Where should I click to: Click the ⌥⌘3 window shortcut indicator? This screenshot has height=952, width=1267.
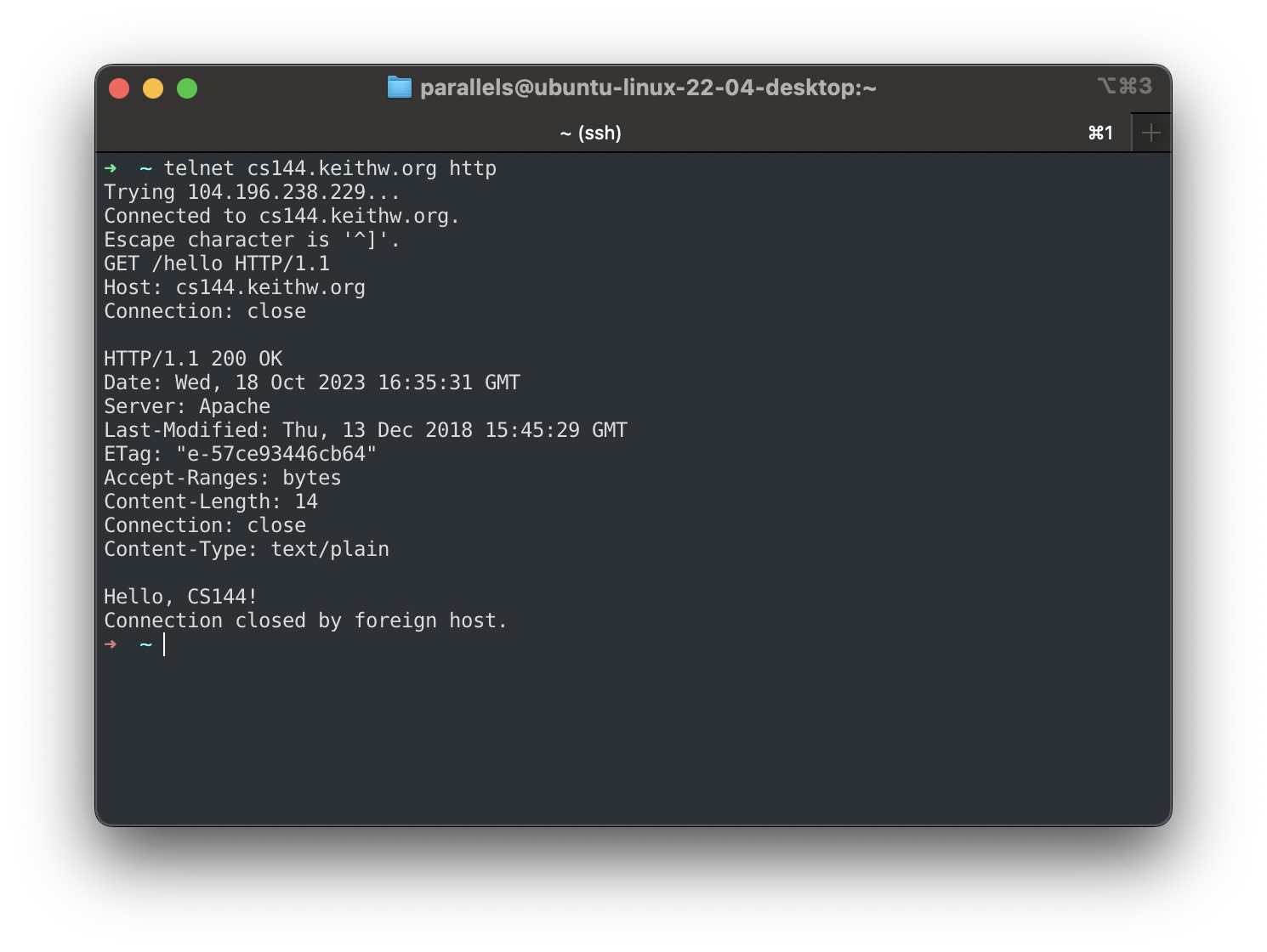(x=1125, y=85)
